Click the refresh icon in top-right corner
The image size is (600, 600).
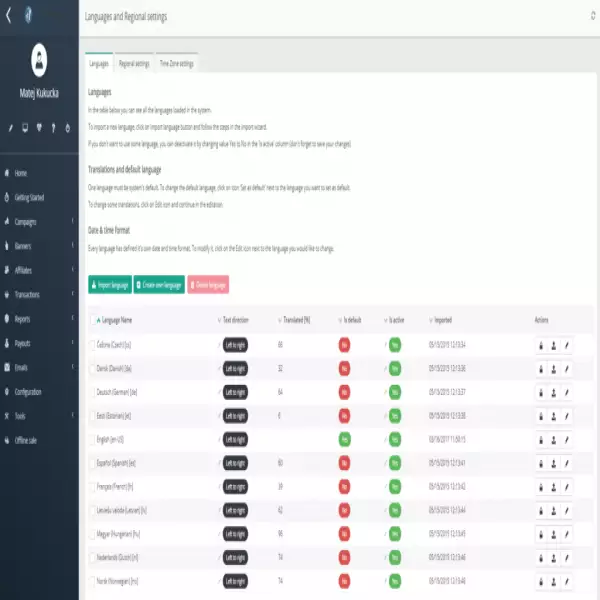(579, 15)
